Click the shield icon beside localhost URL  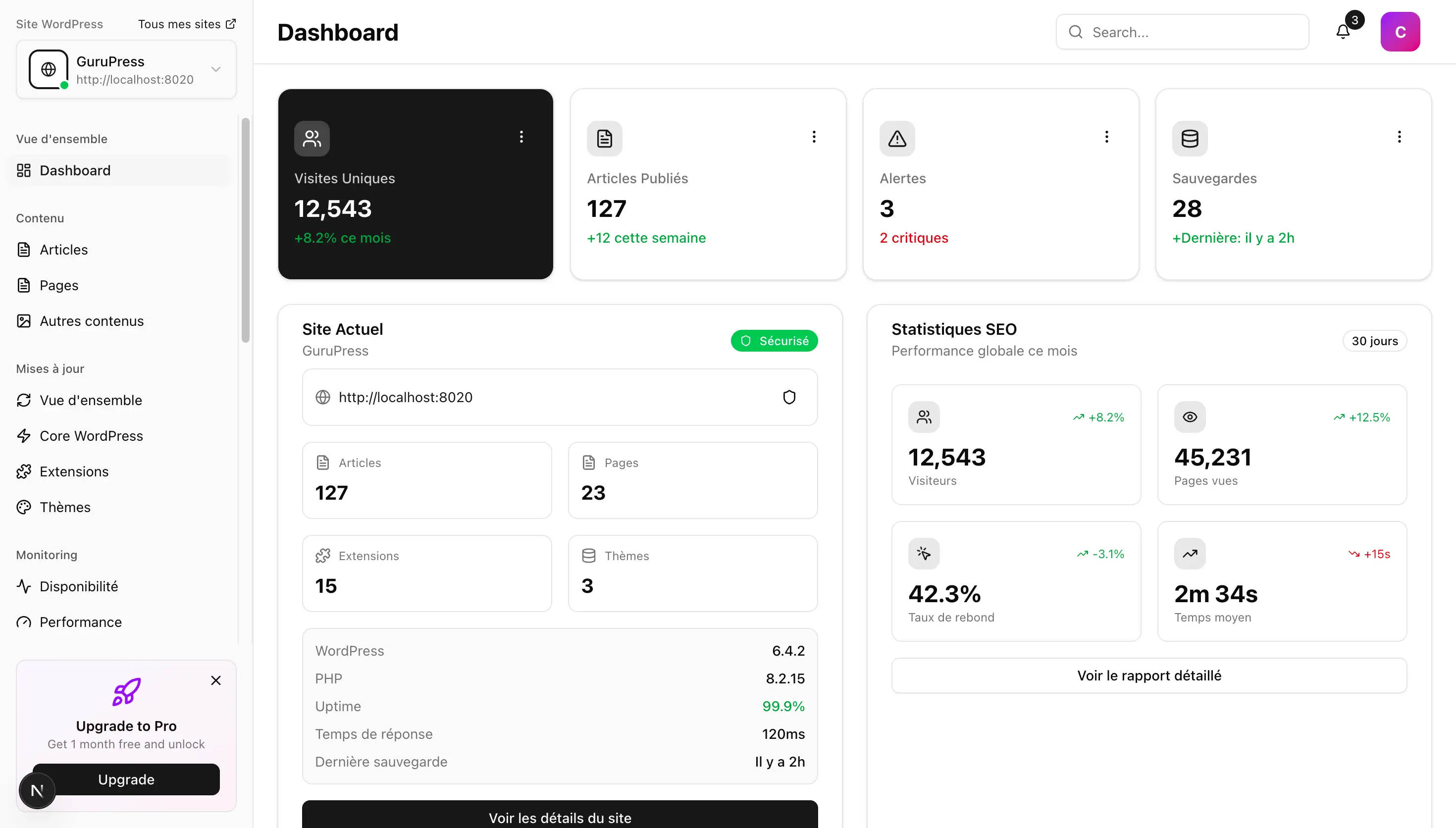[789, 397]
